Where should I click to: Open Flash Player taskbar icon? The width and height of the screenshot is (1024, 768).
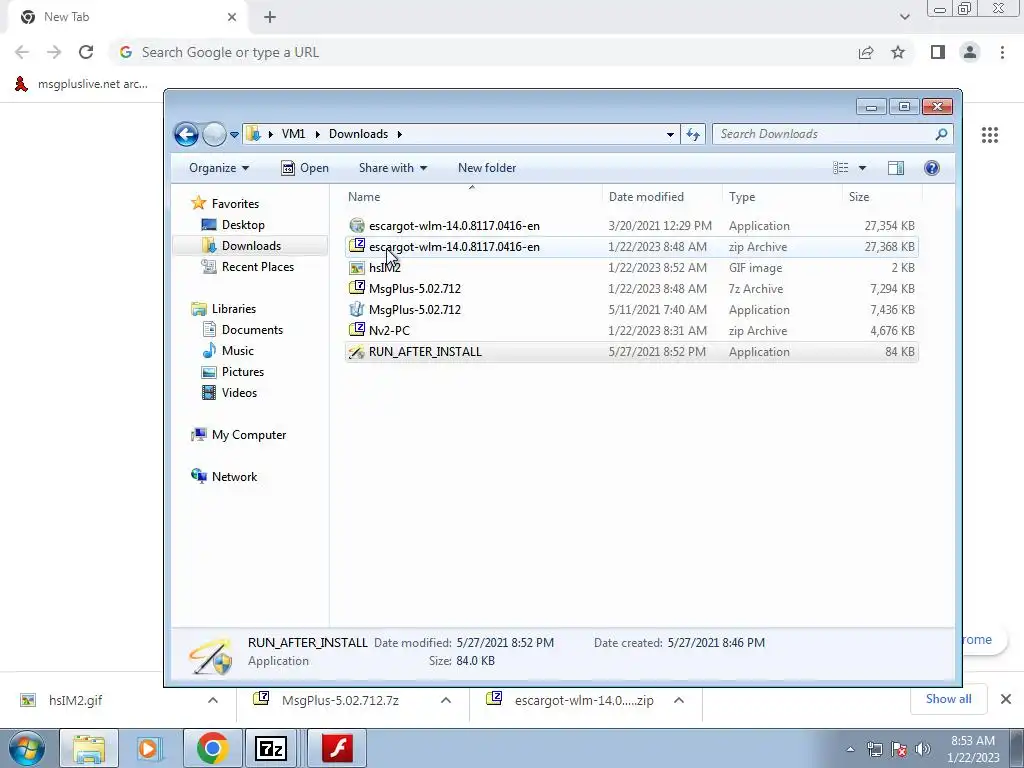click(338, 748)
